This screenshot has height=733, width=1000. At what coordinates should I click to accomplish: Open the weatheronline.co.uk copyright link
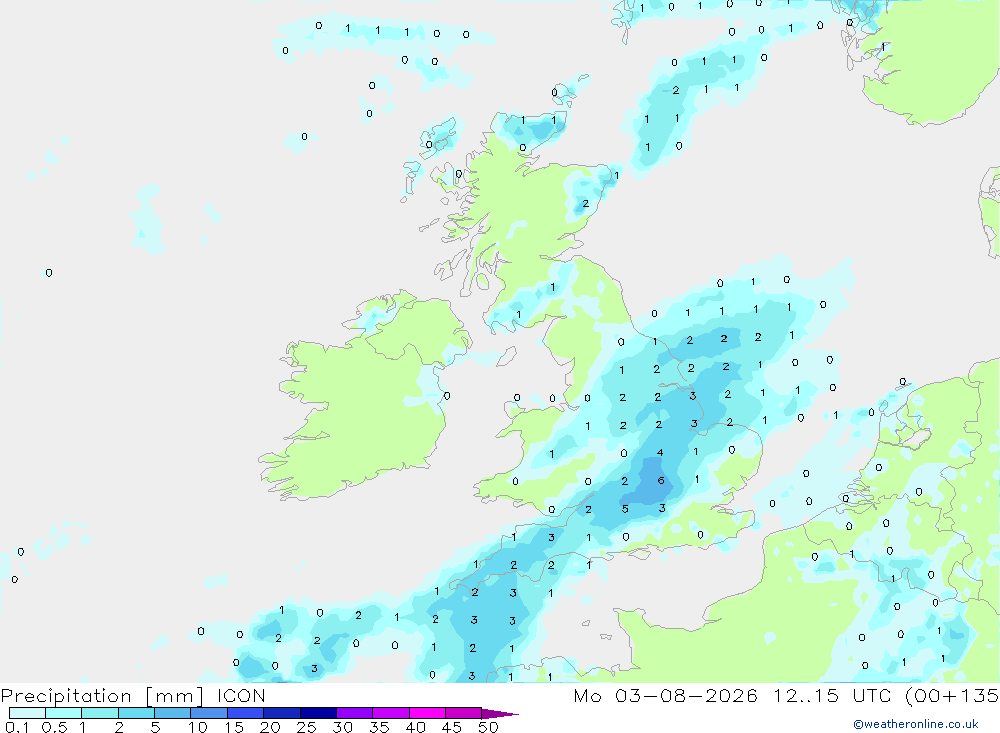click(x=915, y=724)
